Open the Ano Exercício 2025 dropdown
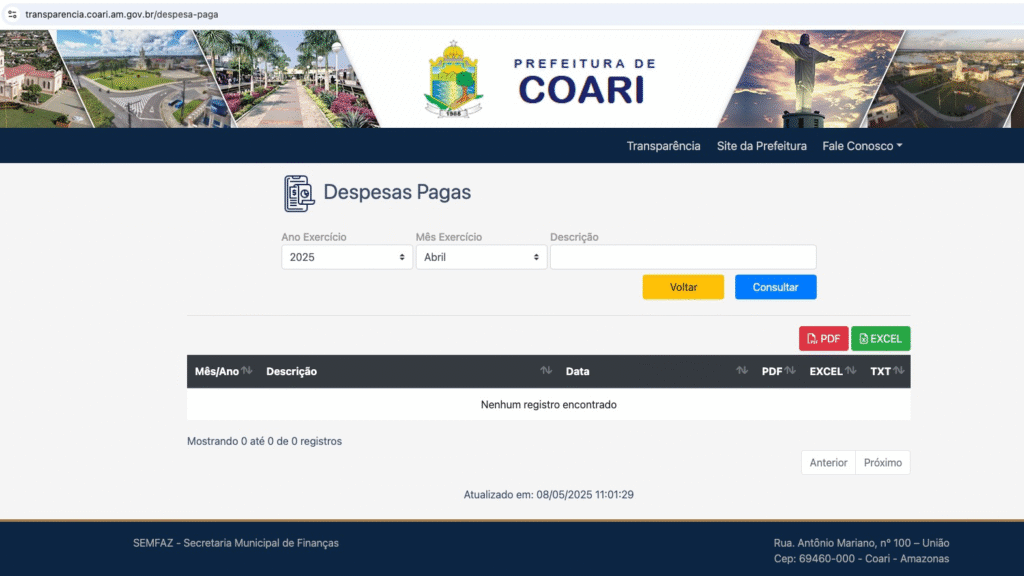The width and height of the screenshot is (1024, 576). [x=347, y=257]
